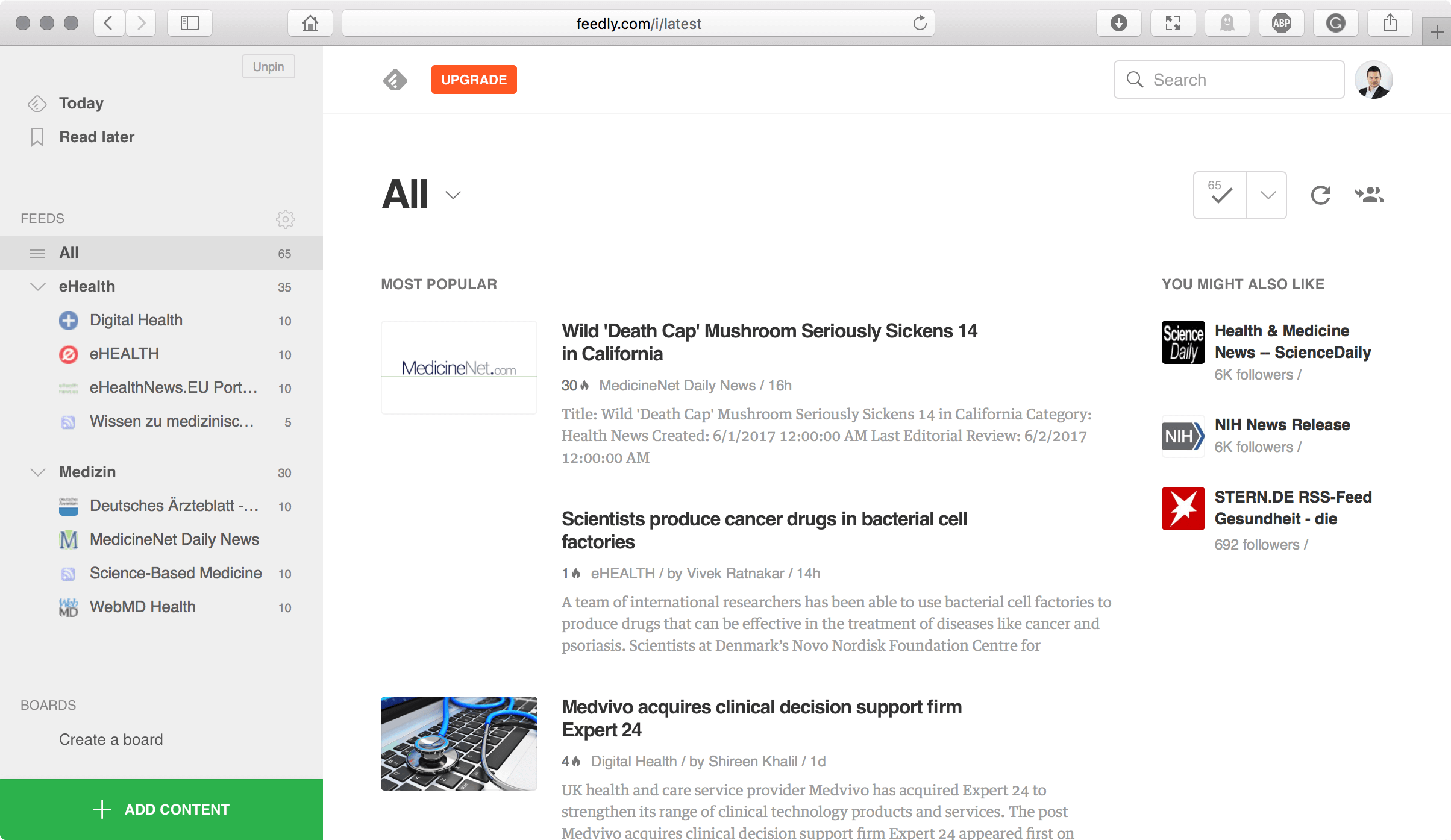Viewport: 1451px width, 840px height.
Task: Go back with Safari back arrow
Action: click(x=109, y=23)
